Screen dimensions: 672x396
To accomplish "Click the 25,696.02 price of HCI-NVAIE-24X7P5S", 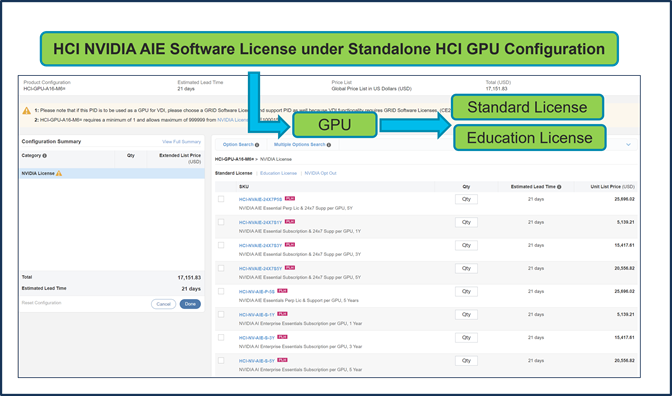I will (x=624, y=199).
